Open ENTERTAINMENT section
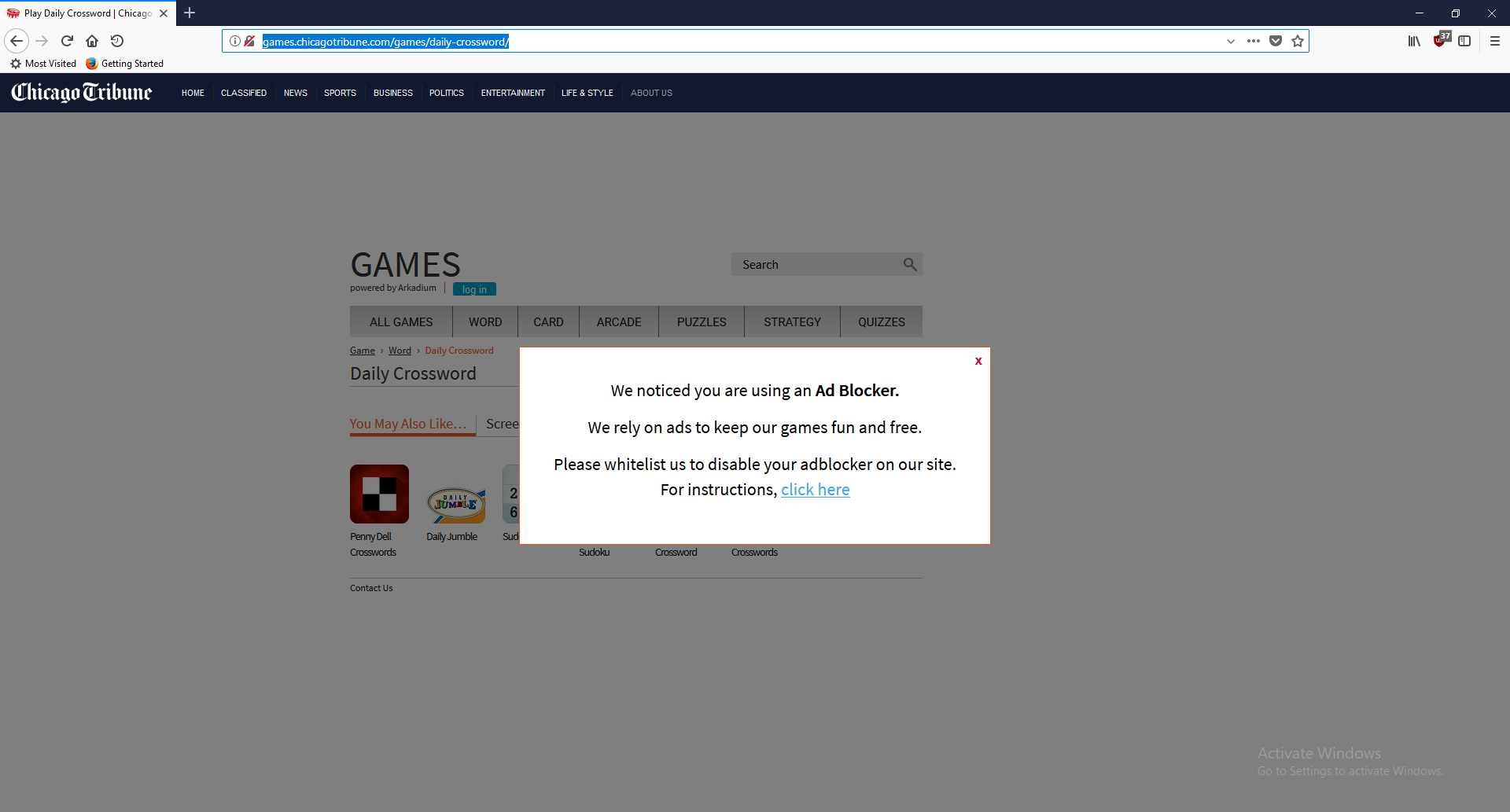Viewport: 1510px width, 812px height. [513, 93]
